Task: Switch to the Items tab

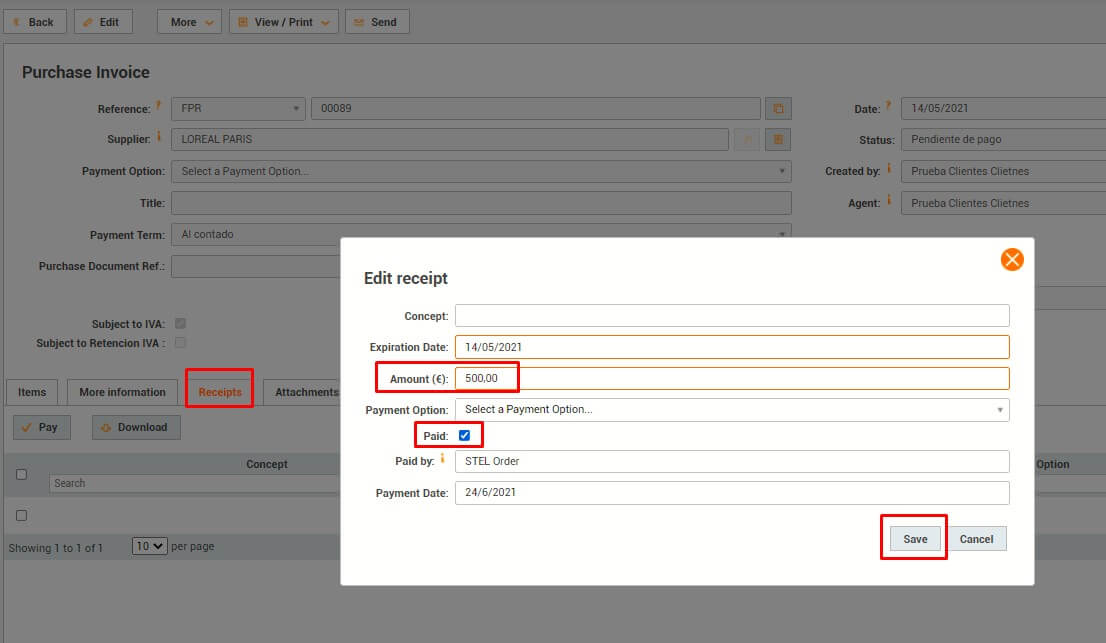Action: pyautogui.click(x=32, y=392)
